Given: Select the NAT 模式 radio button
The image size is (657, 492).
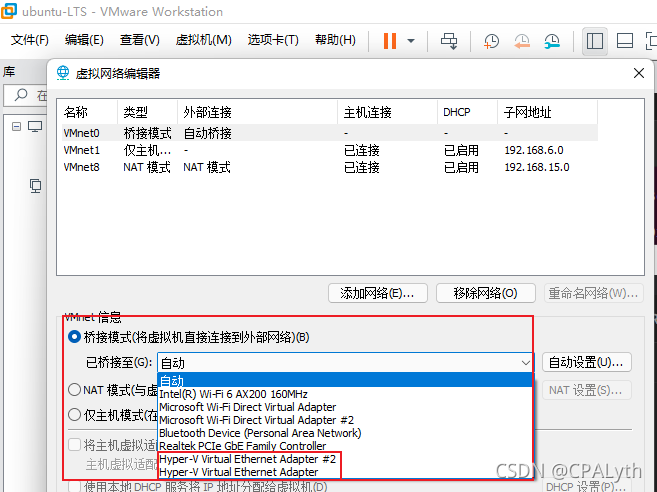Looking at the screenshot, I should (x=74, y=389).
